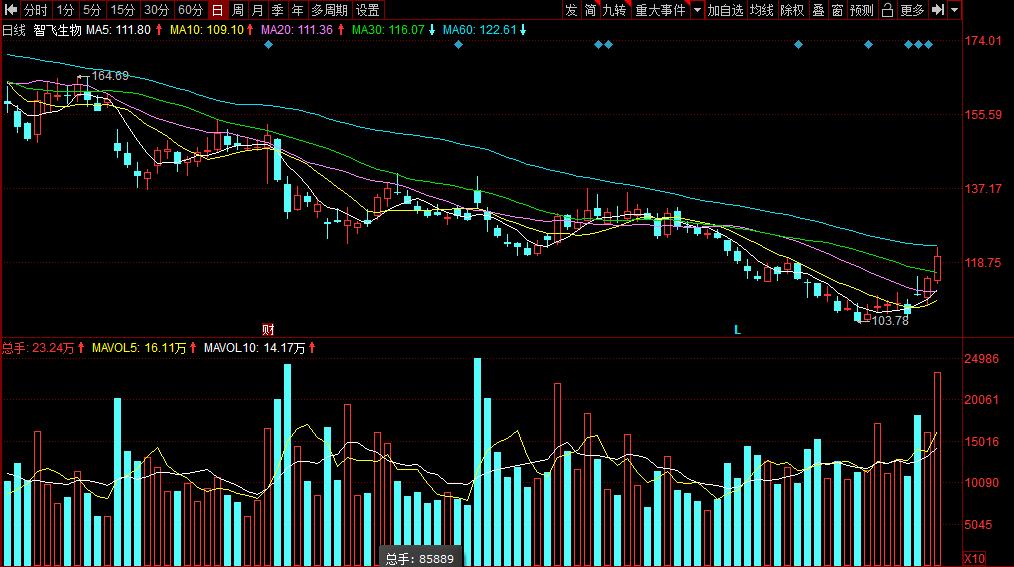Click the 简 icon in the toolbar
1014x567 pixels.
click(590, 10)
